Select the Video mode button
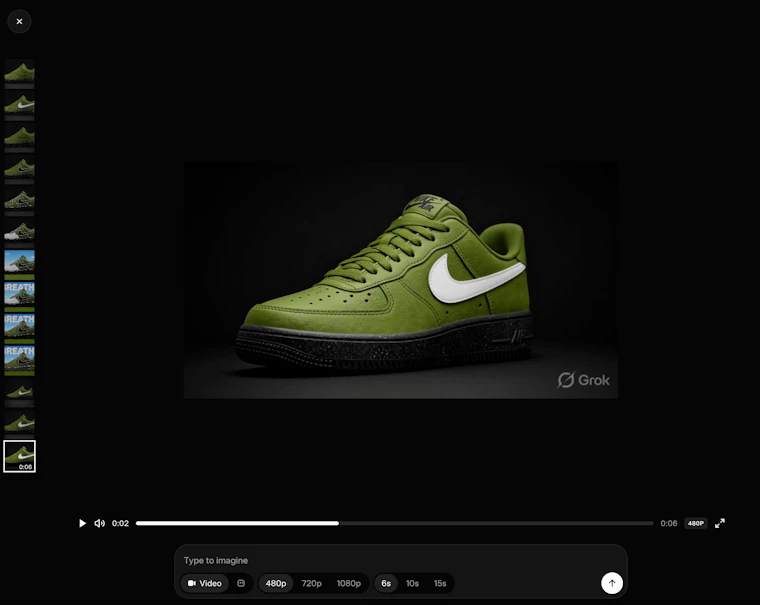The height and width of the screenshot is (605, 760). (x=205, y=583)
